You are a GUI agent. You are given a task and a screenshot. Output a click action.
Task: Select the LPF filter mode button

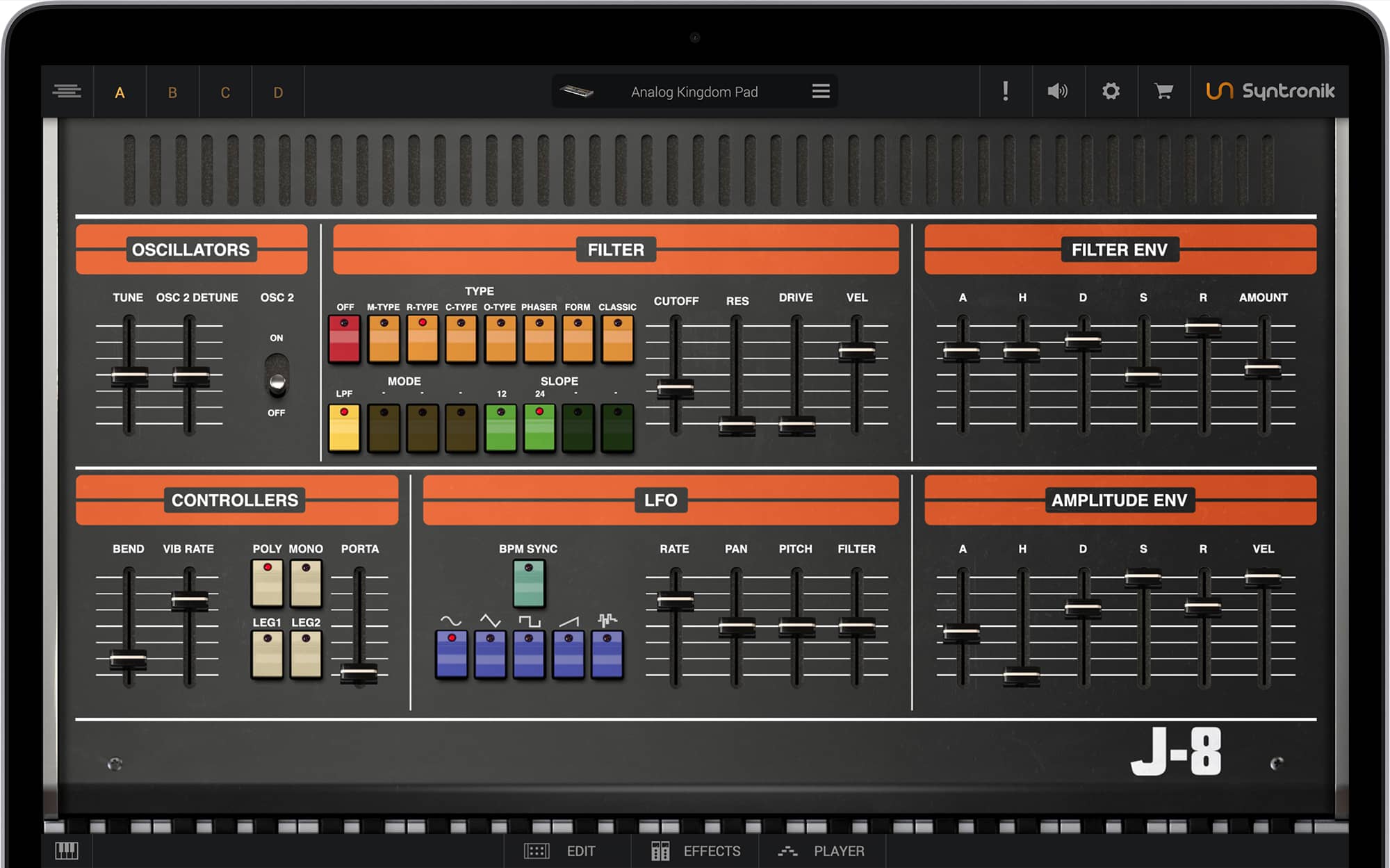coord(344,428)
